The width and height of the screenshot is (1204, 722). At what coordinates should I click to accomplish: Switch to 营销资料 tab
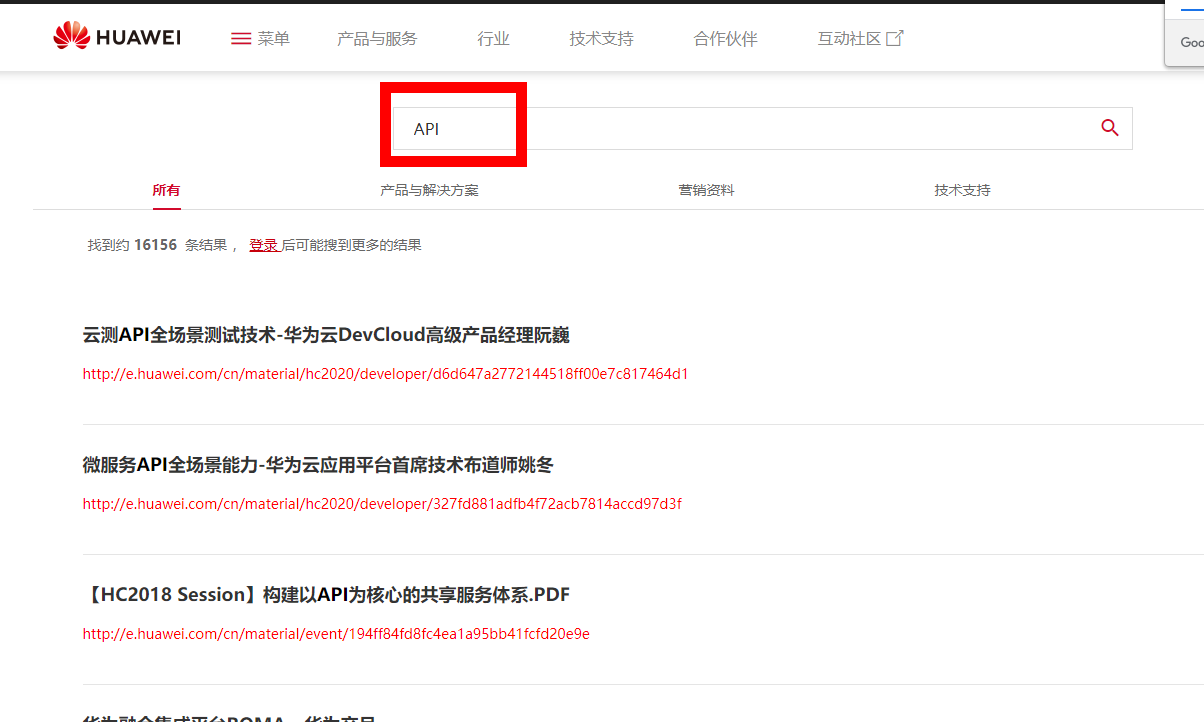[706, 190]
